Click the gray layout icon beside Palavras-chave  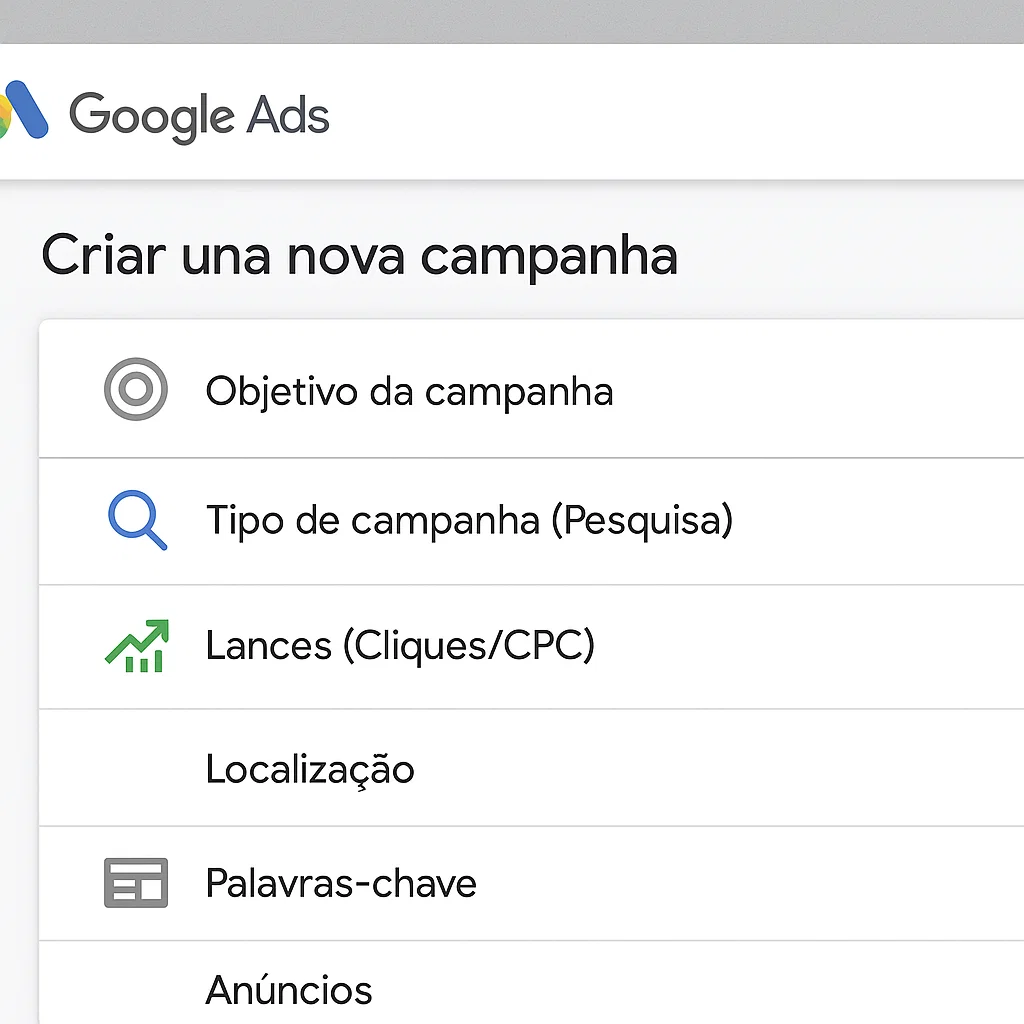[136, 883]
